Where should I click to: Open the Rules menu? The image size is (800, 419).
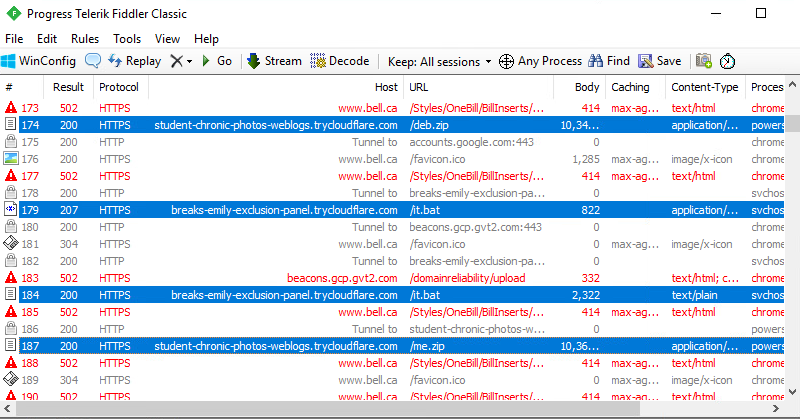tap(85, 39)
